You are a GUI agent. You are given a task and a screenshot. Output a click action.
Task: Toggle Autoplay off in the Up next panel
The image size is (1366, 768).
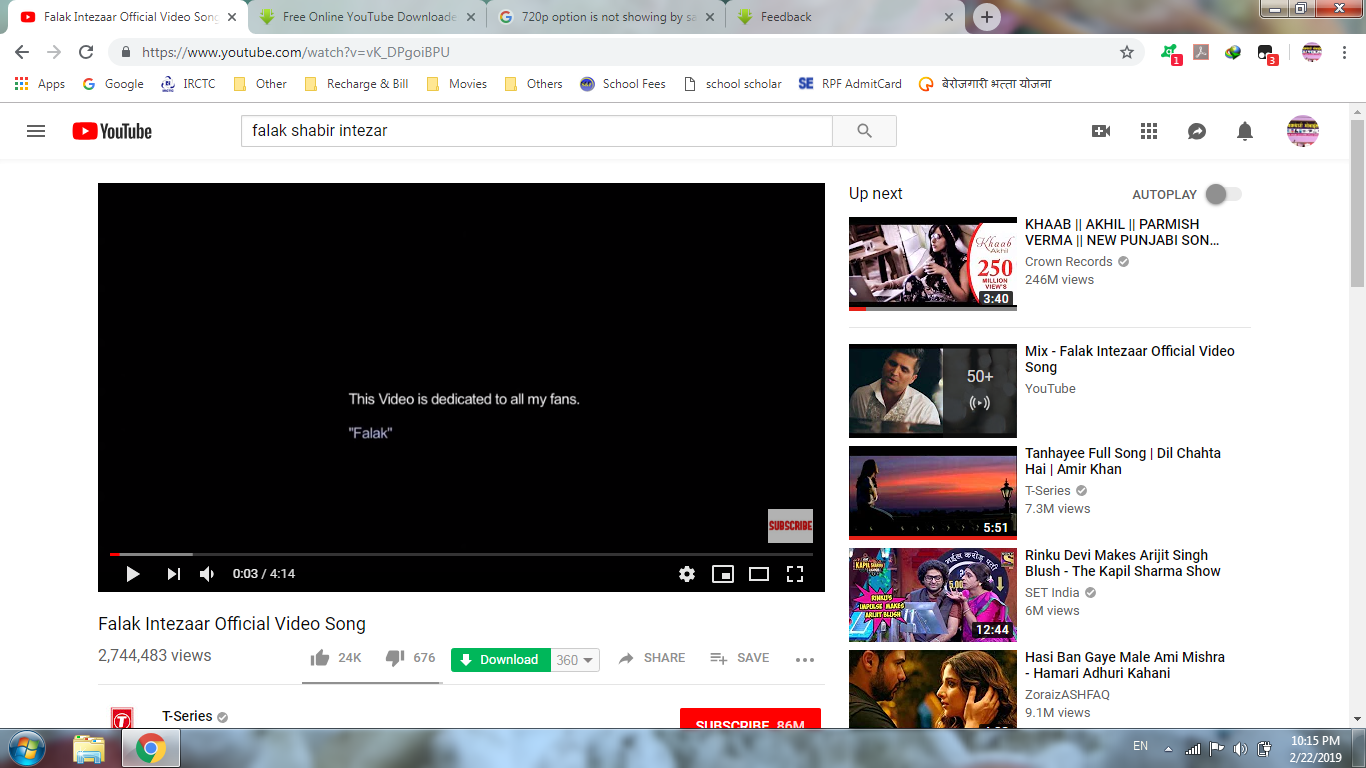coord(1222,194)
